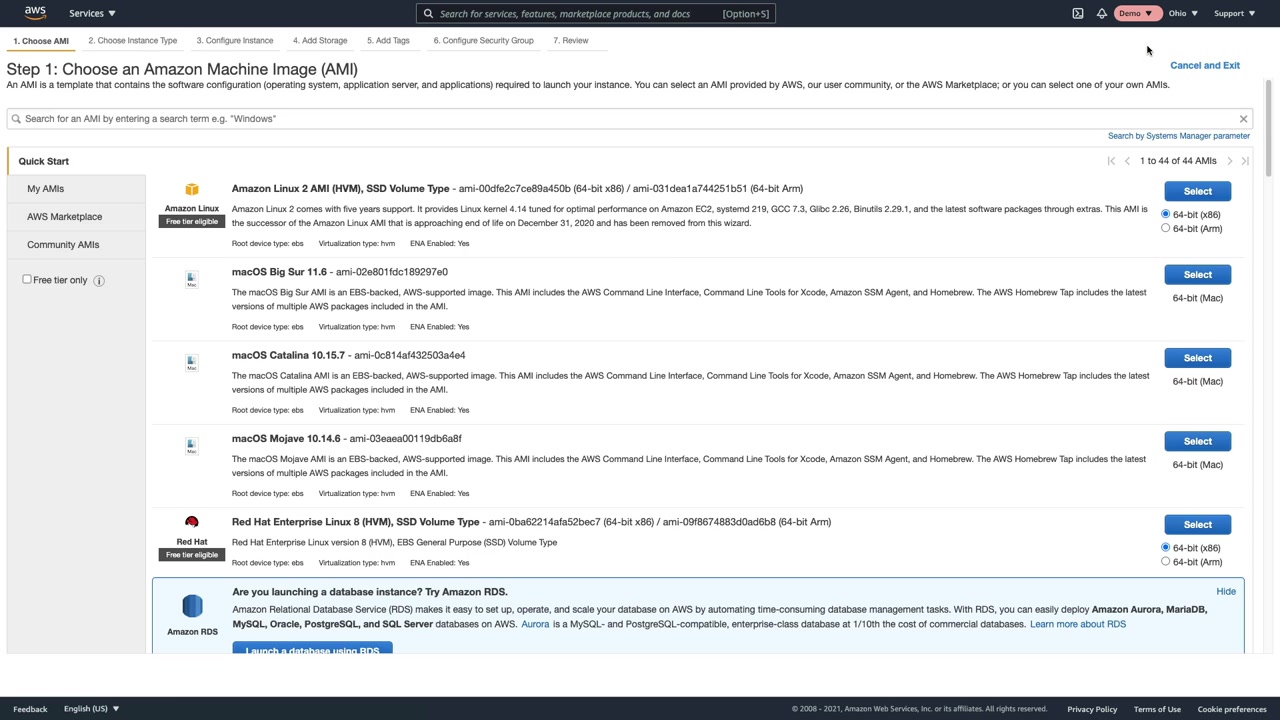Open the notifications bell
The image size is (1280, 720).
tap(1101, 13)
